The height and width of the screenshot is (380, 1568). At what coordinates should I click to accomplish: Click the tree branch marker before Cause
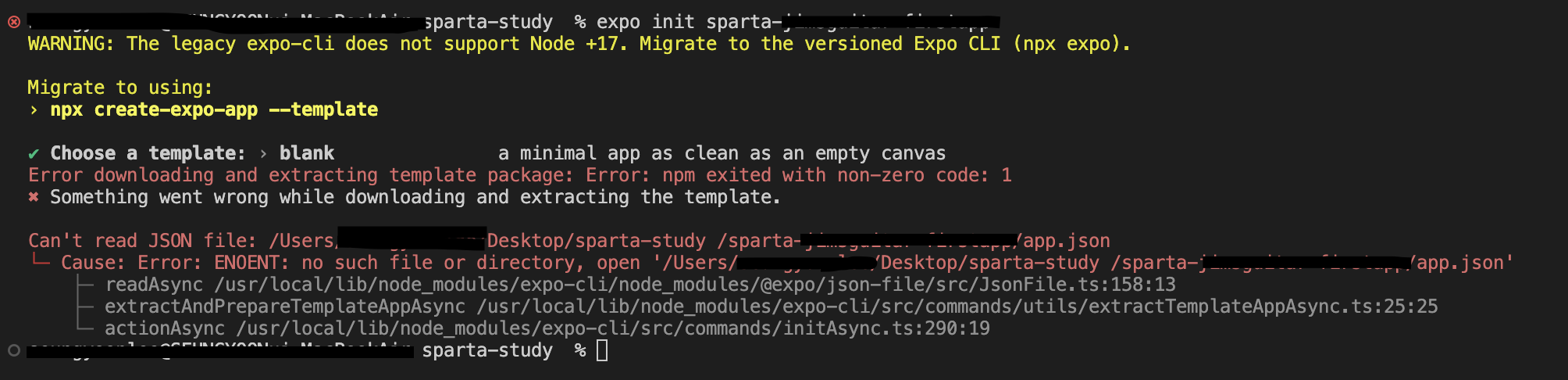(39, 263)
